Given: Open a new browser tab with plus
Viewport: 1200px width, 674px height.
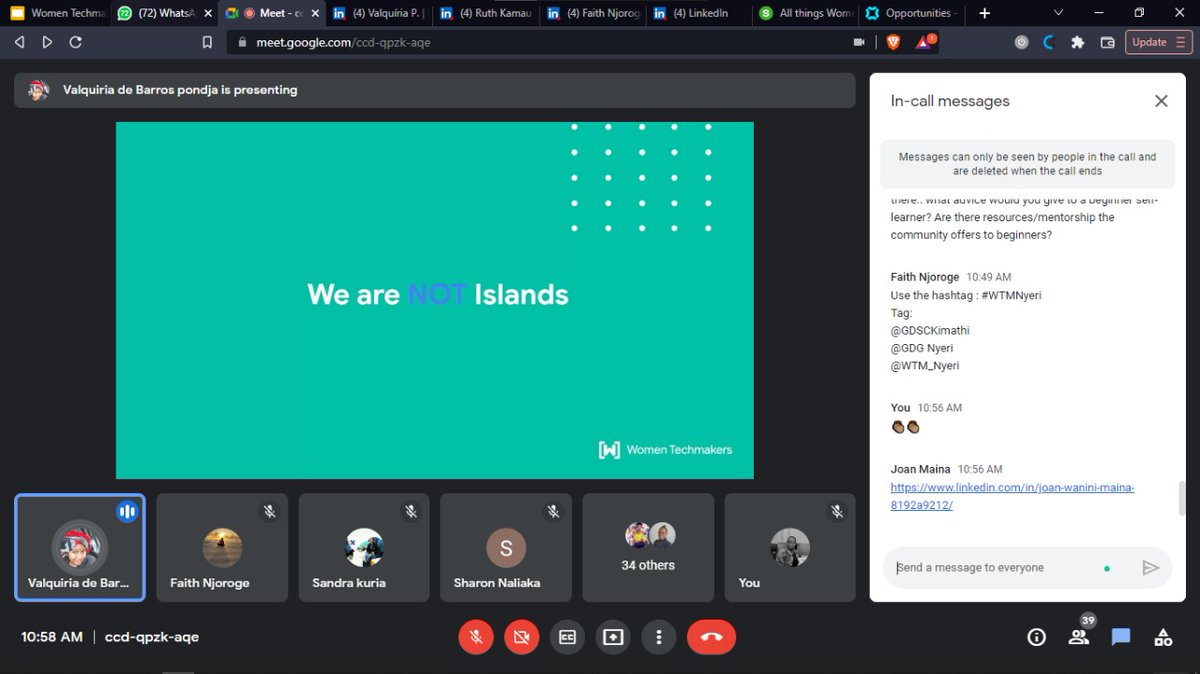Looking at the screenshot, I should [x=984, y=13].
